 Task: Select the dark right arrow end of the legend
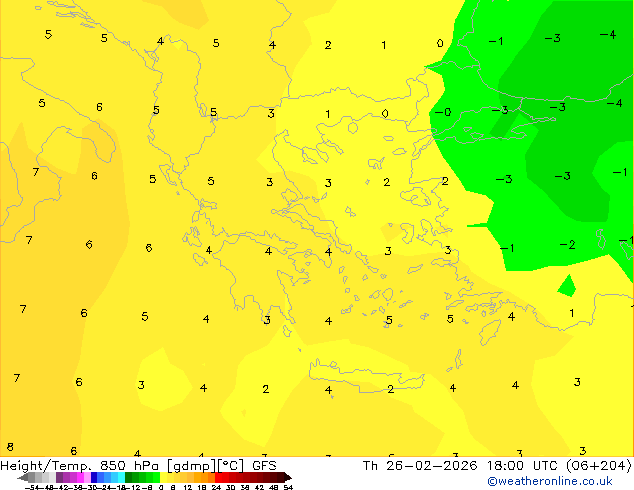pyautogui.click(x=288, y=477)
